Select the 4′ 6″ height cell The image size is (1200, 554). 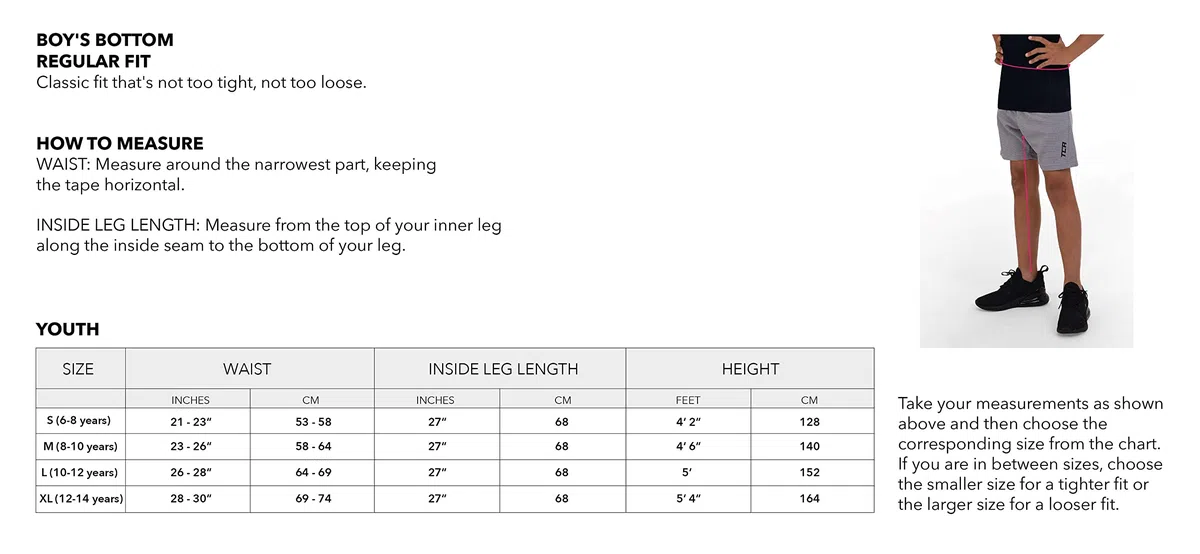(688, 447)
